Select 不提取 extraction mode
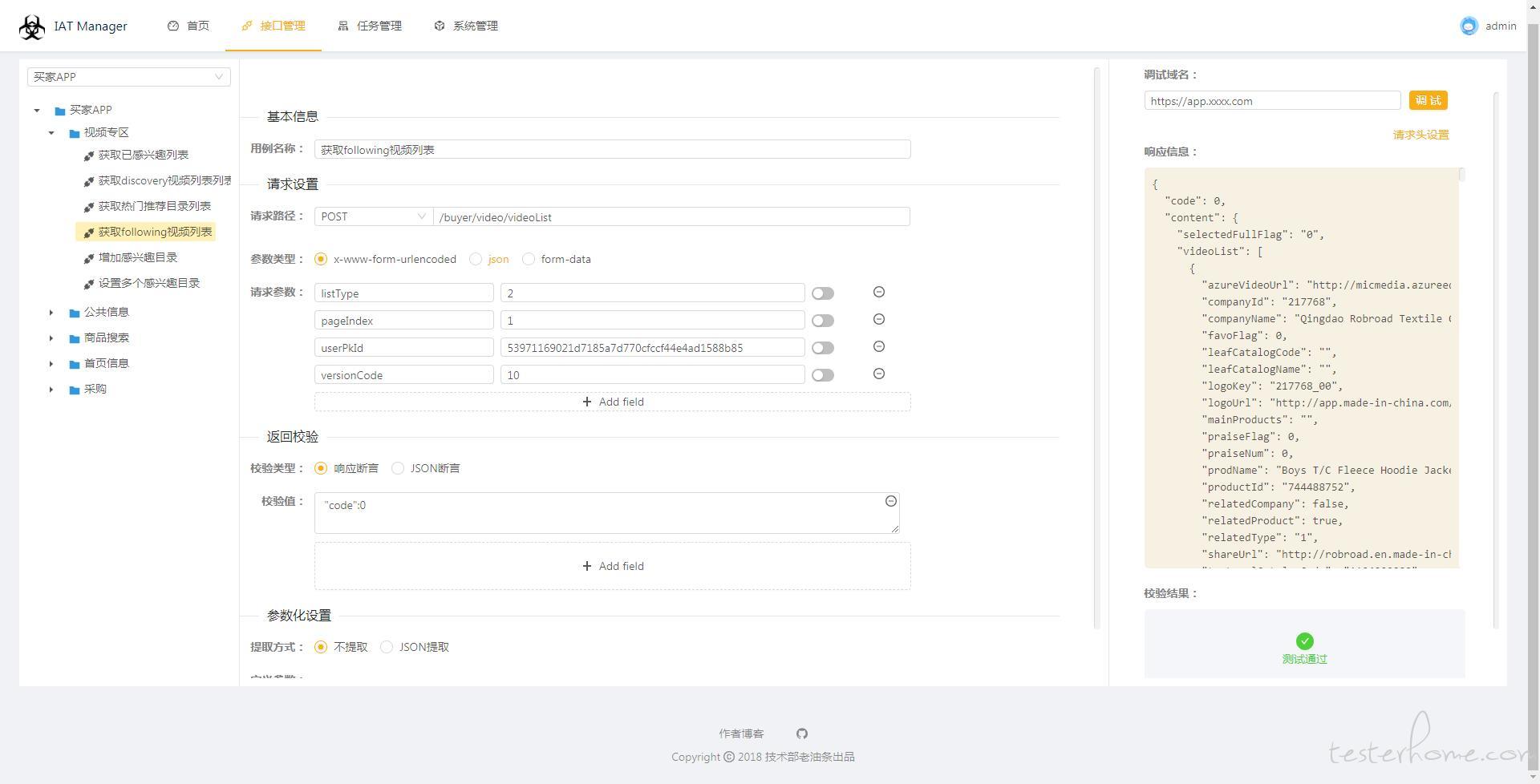1540x784 pixels. coord(321,647)
